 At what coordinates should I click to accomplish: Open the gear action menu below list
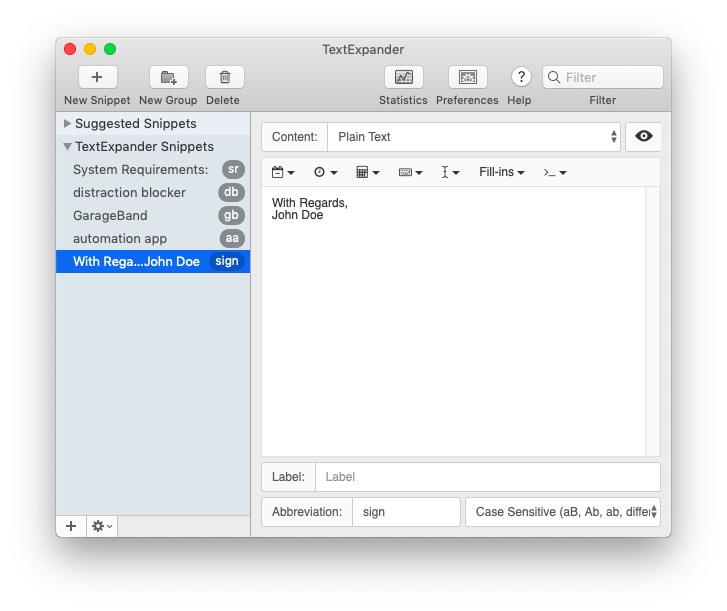pyautogui.click(x=102, y=526)
